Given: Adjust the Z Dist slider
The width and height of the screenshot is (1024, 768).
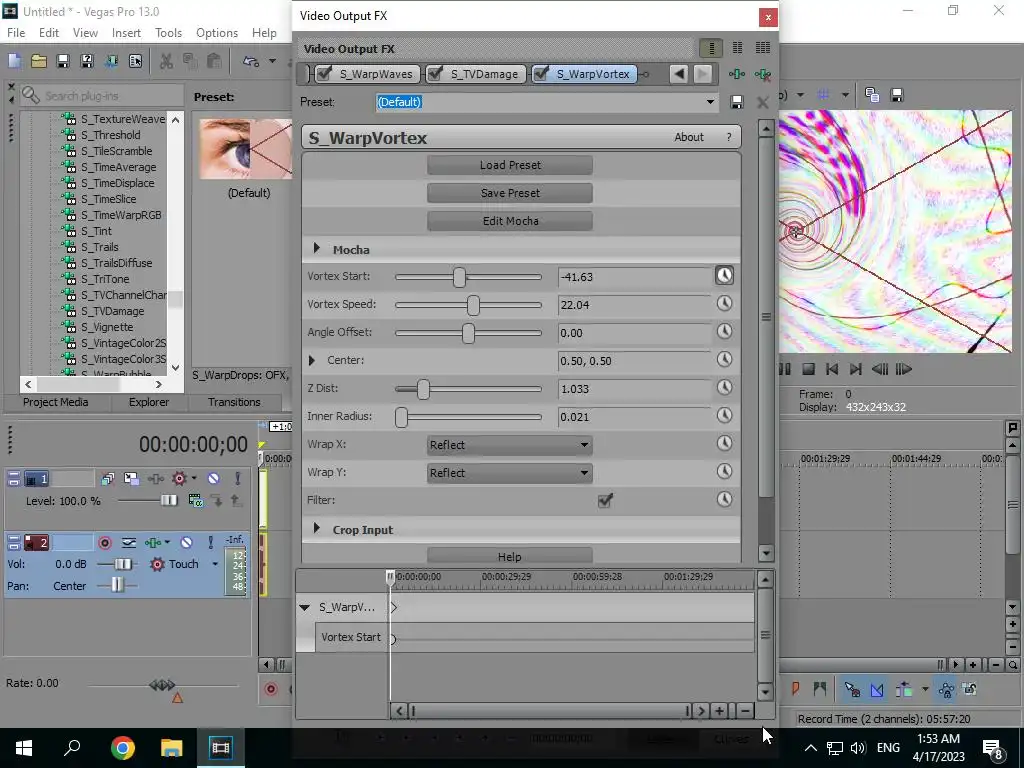Looking at the screenshot, I should pyautogui.click(x=424, y=389).
